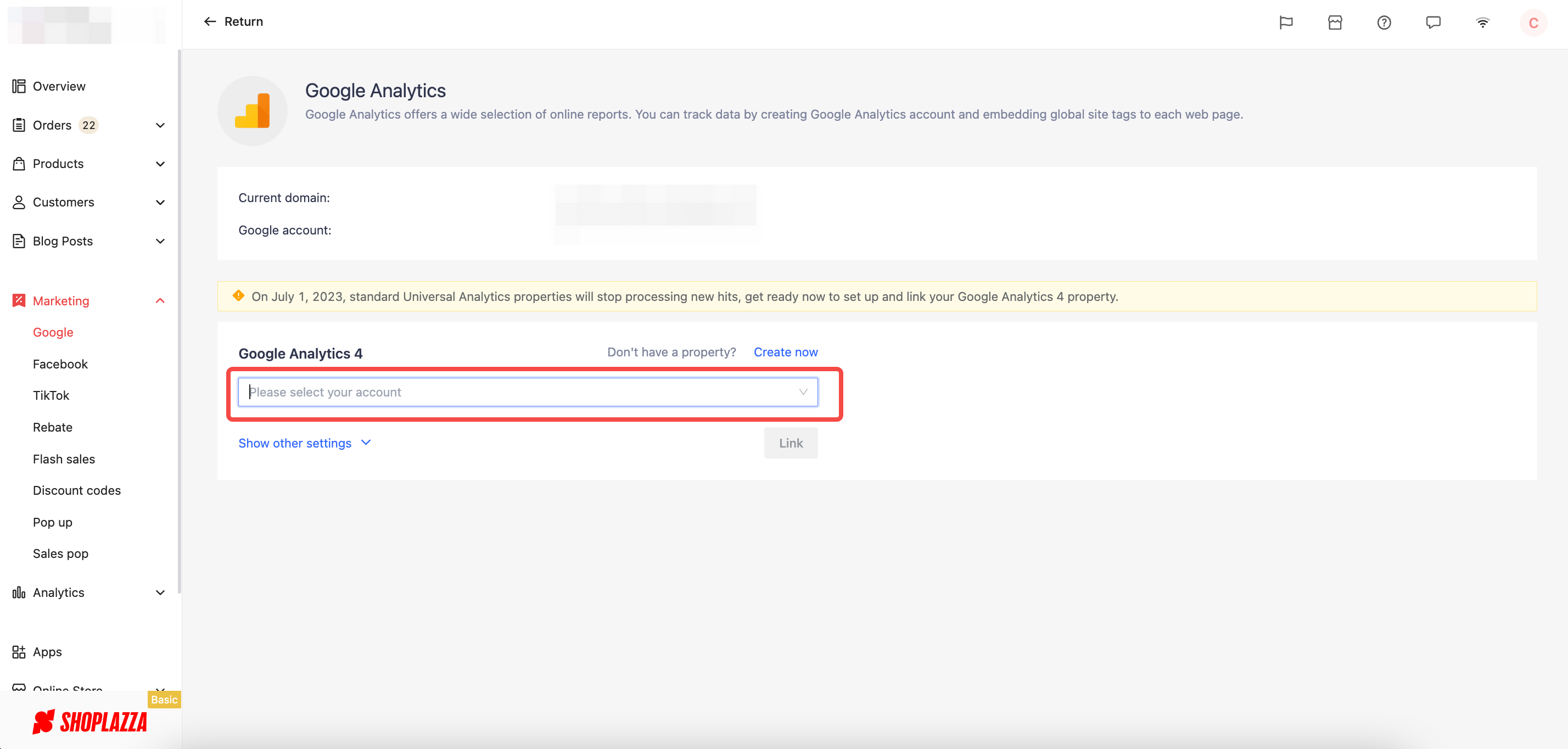The width and height of the screenshot is (1568, 749).
Task: Click the wifi signal status icon
Action: 1483,23
